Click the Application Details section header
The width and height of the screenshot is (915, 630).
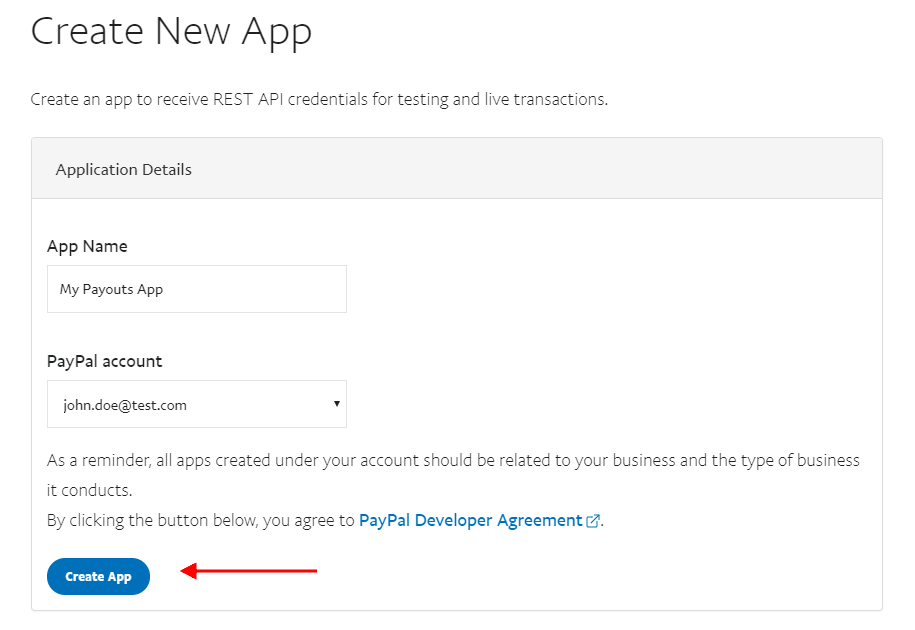456,169
